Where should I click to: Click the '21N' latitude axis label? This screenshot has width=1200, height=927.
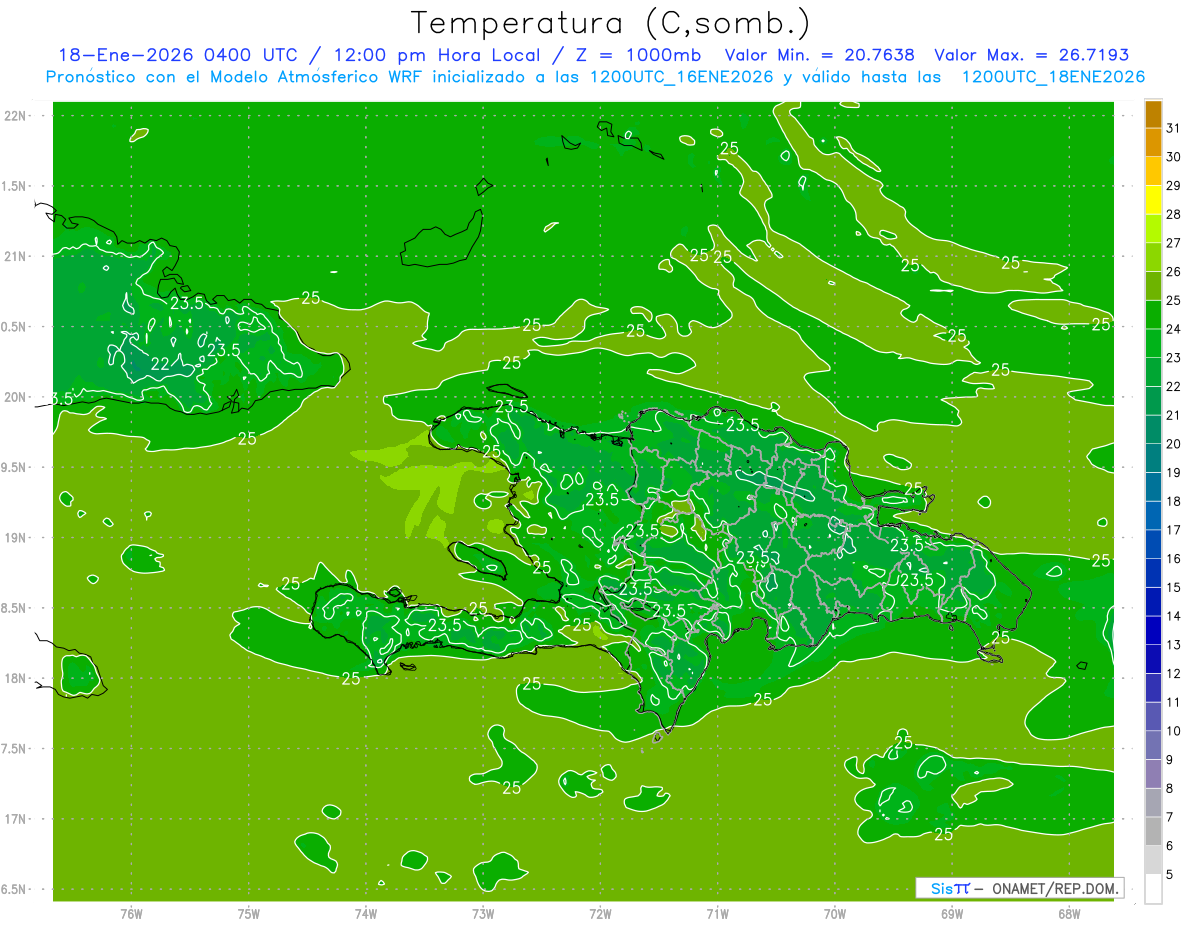click(x=16, y=256)
